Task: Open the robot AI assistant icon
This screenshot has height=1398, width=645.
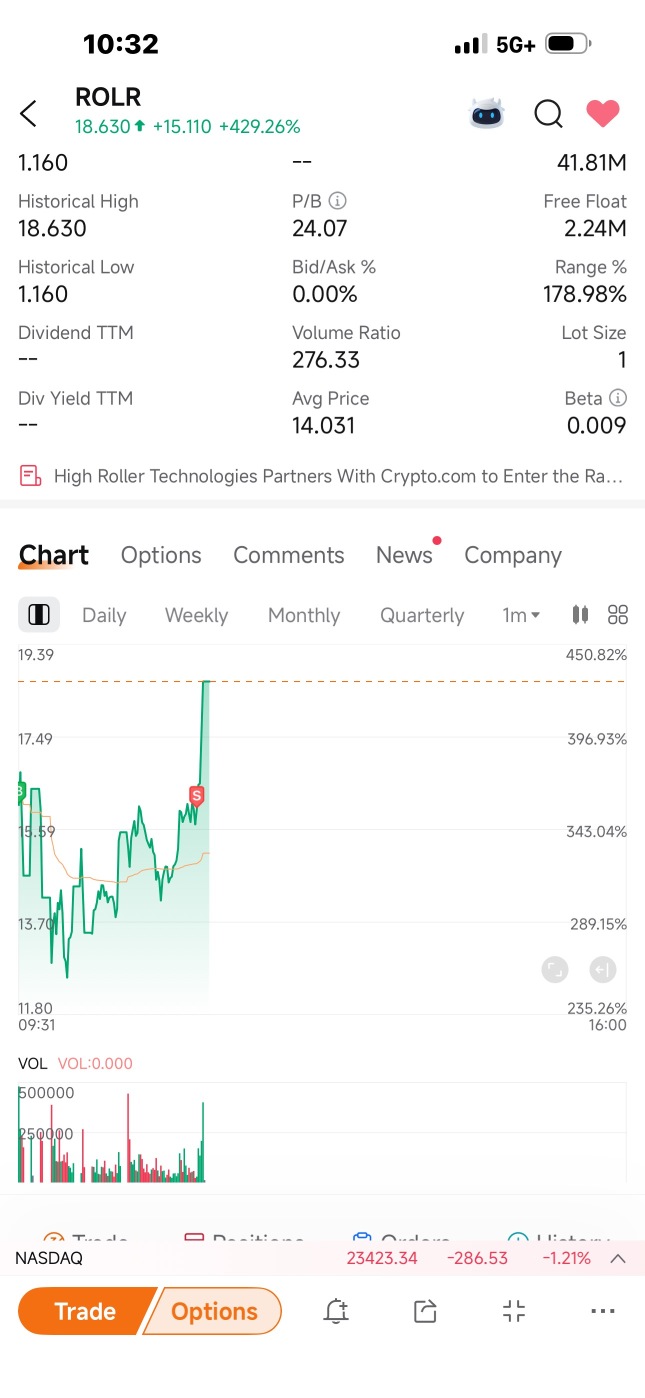Action: click(488, 114)
